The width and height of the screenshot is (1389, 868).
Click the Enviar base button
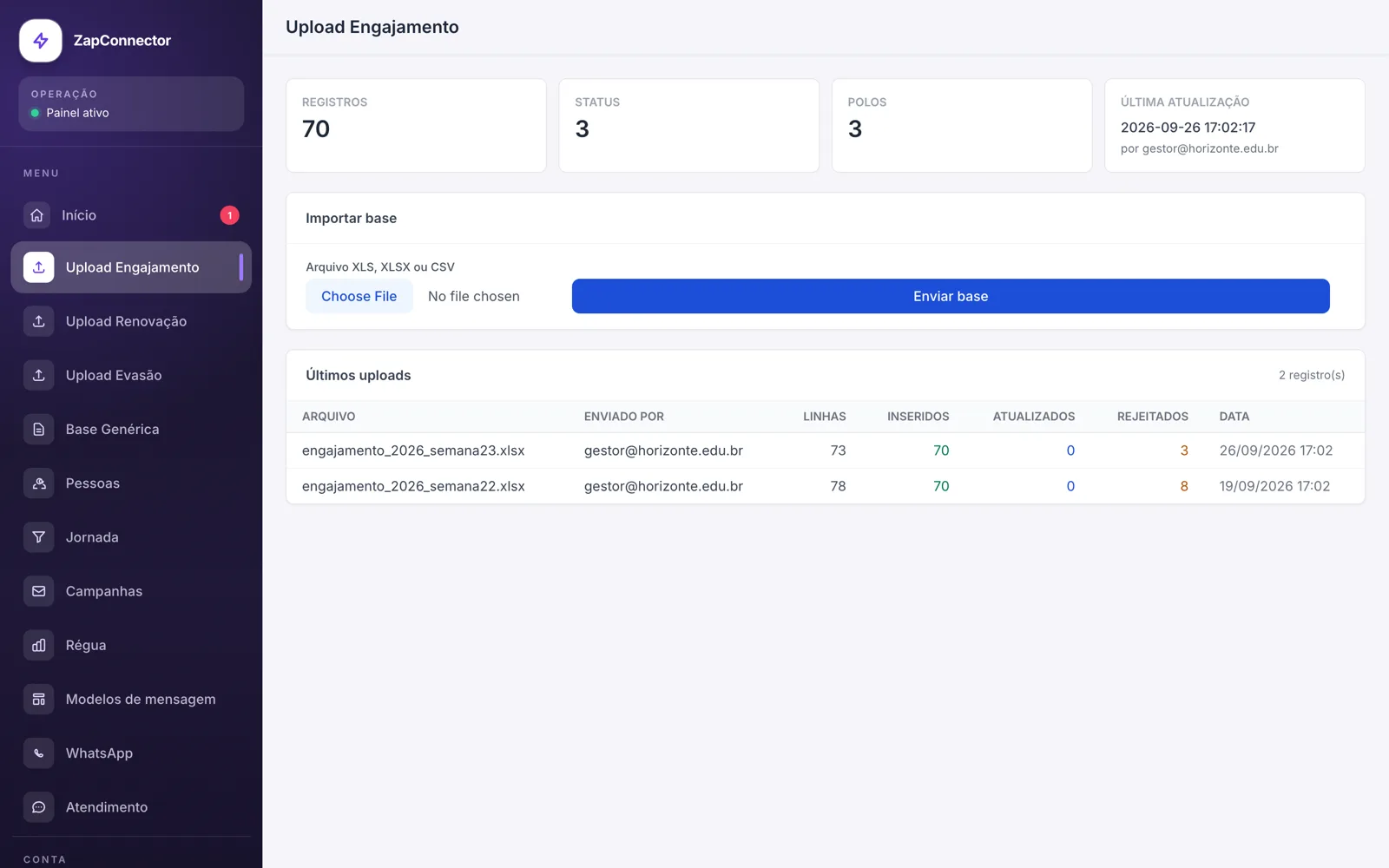(x=951, y=296)
